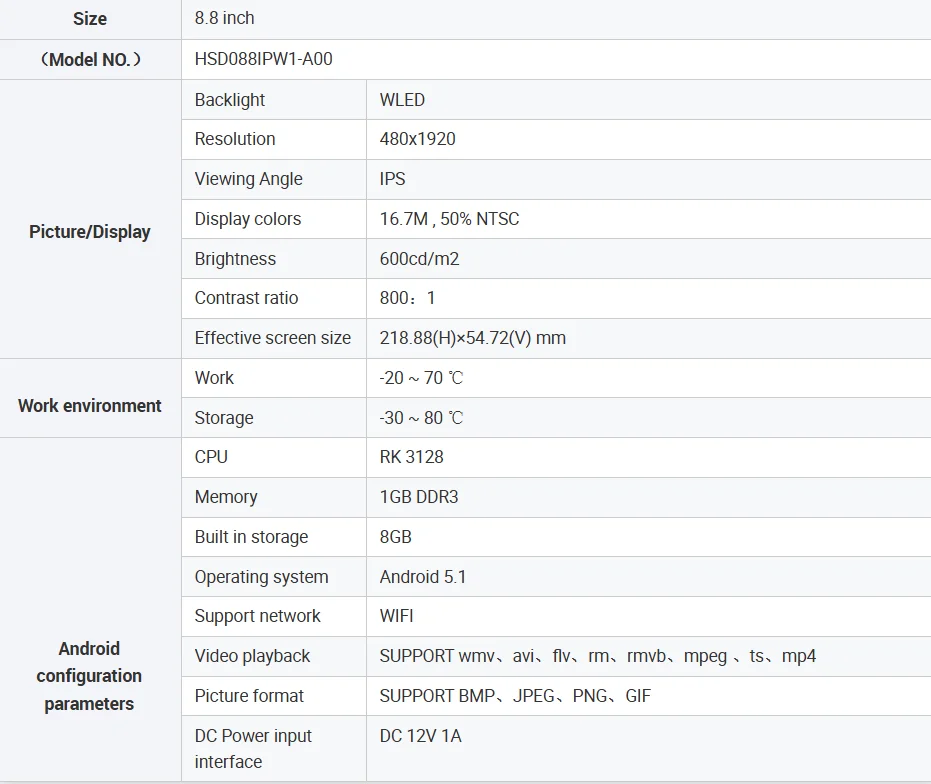This screenshot has width=931, height=784.
Task: Select the 'WLED' value
Action: [402, 100]
